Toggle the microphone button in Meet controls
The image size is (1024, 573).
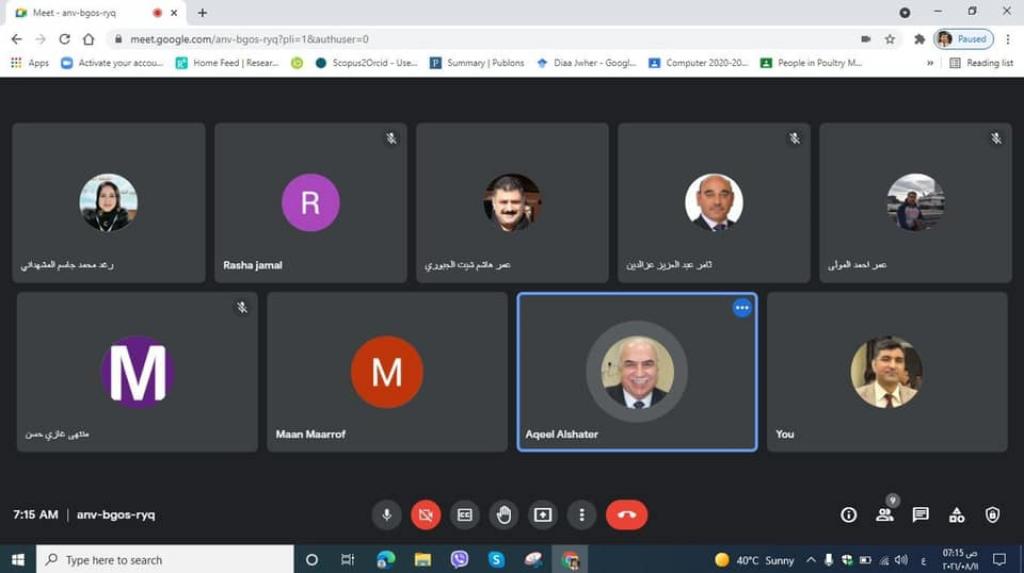pyautogui.click(x=386, y=515)
